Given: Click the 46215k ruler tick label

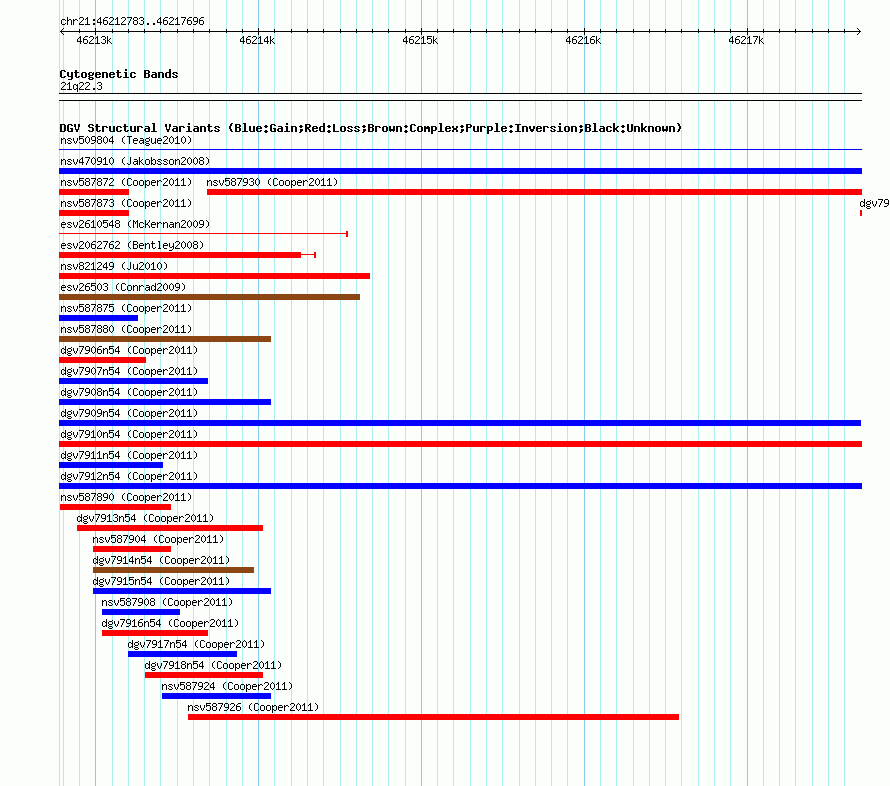Looking at the screenshot, I should point(420,40).
